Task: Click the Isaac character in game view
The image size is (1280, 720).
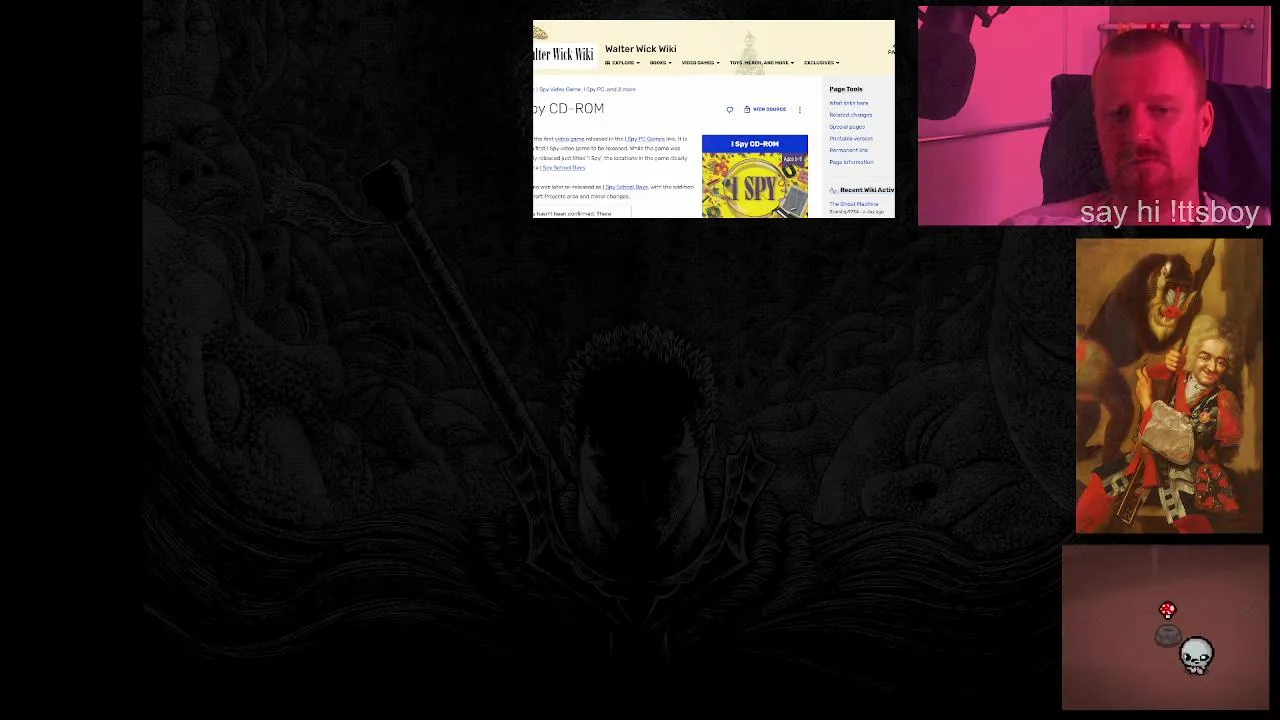Action: tap(1196, 655)
